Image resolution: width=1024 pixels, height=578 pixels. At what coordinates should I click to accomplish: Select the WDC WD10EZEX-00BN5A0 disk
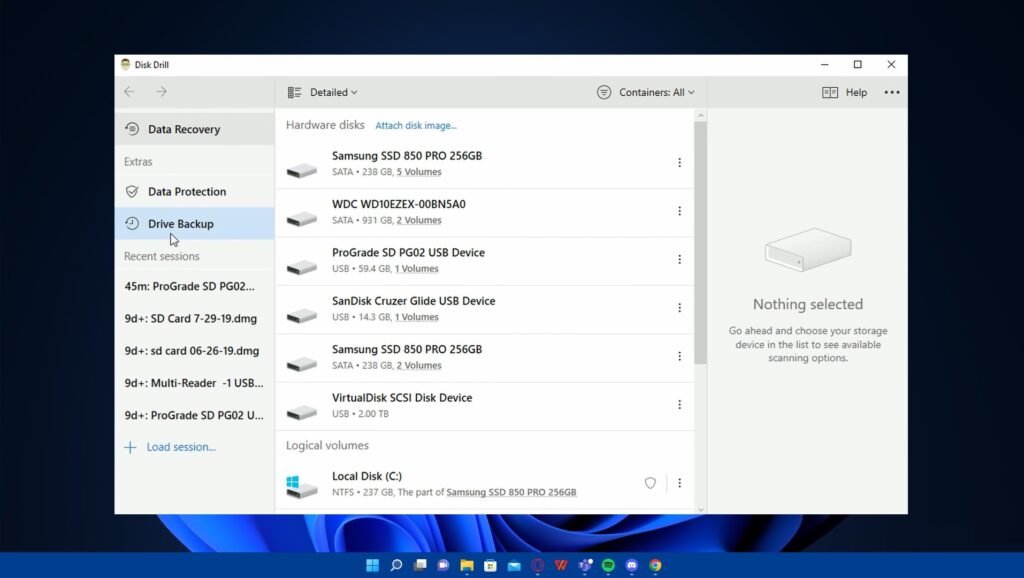(485, 212)
